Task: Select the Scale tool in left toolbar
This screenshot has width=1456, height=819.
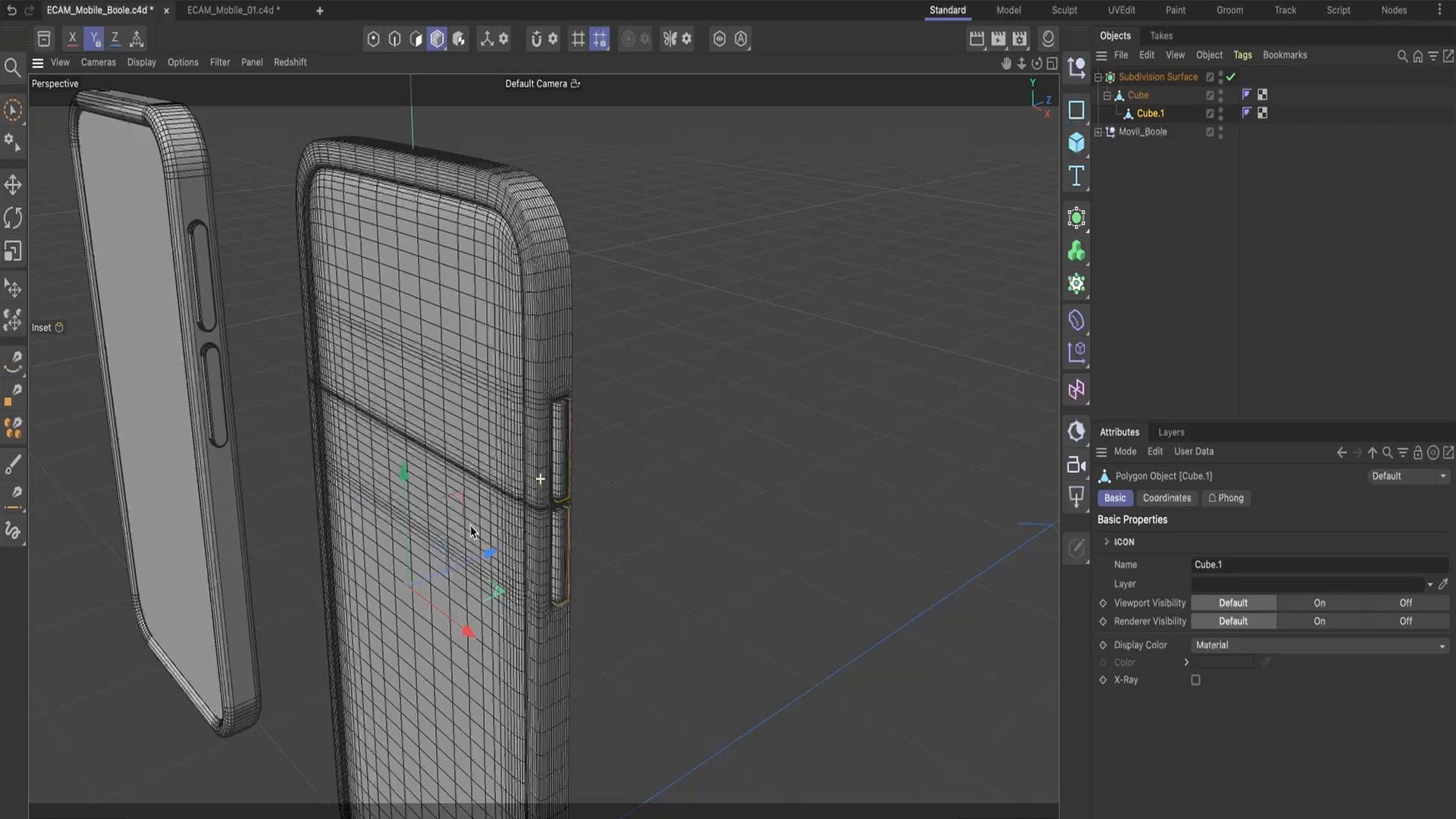Action: 13,251
